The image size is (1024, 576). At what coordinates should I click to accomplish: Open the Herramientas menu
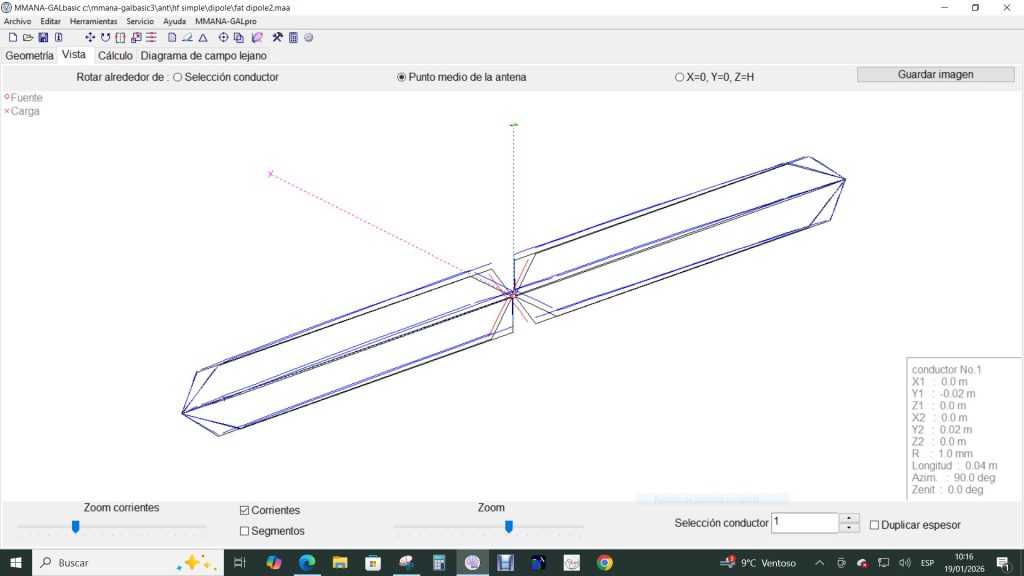pos(93,21)
